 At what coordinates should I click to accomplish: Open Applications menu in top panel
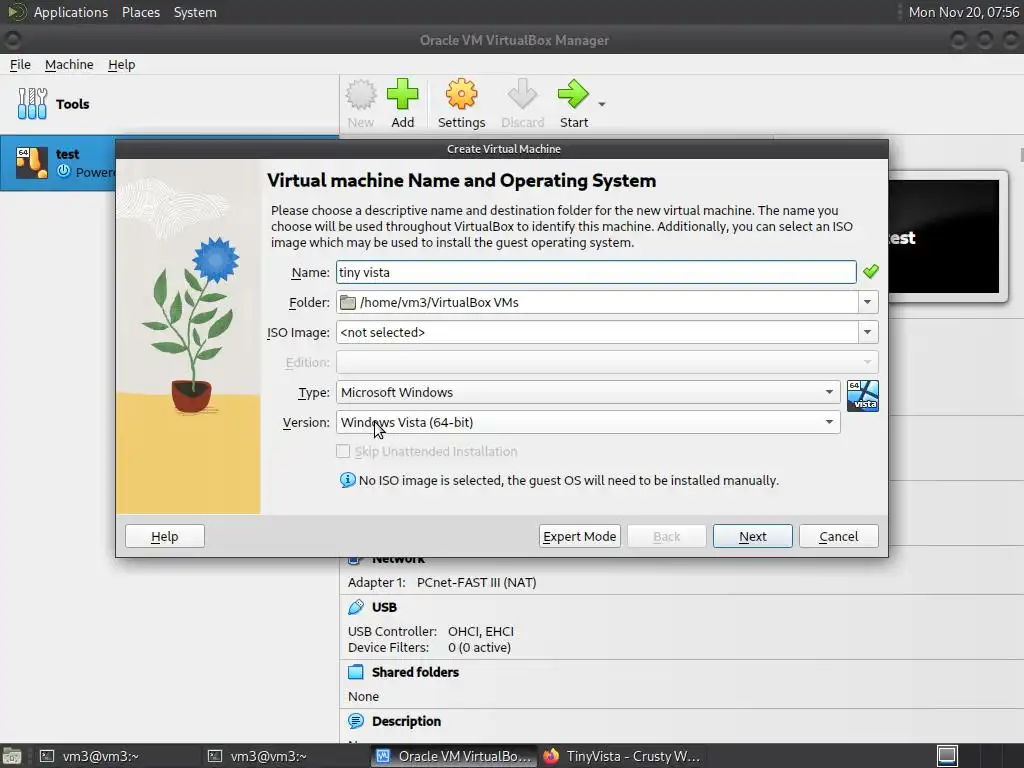click(71, 12)
